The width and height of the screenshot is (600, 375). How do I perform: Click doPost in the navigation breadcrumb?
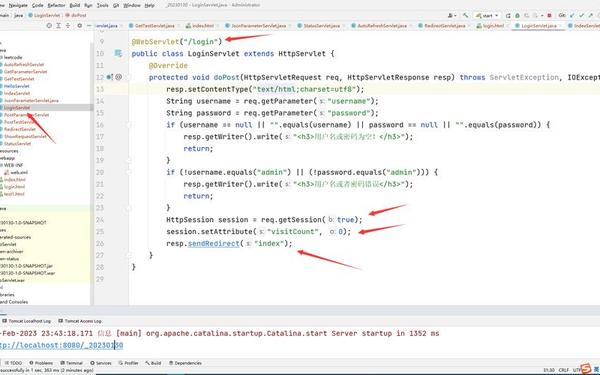pos(76,15)
